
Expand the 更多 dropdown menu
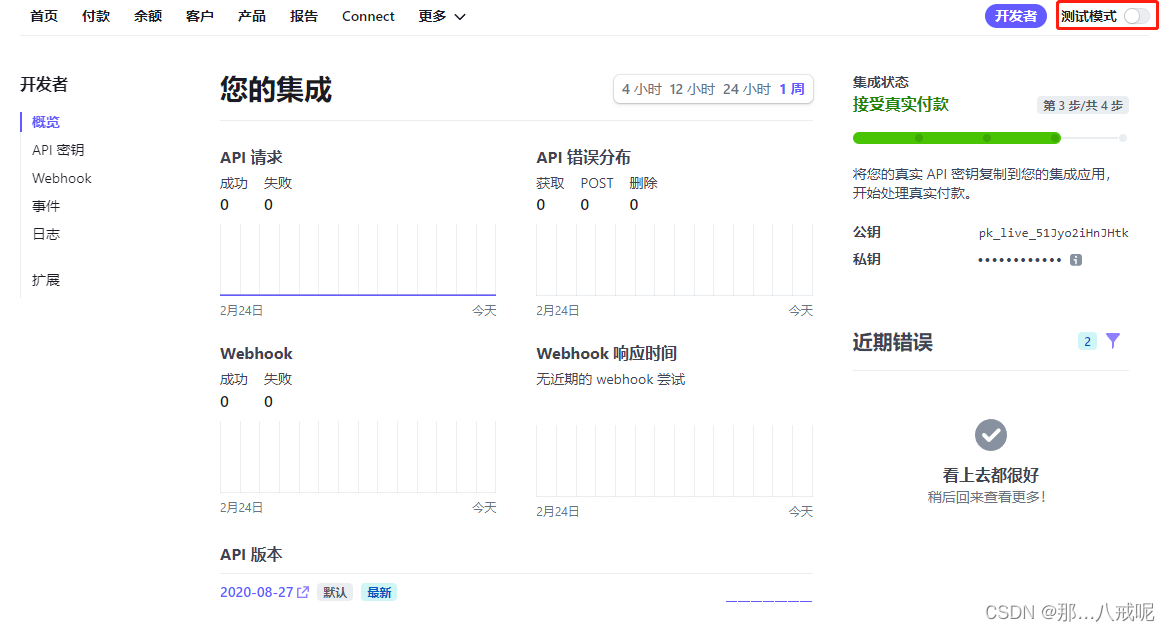pyautogui.click(x=441, y=16)
